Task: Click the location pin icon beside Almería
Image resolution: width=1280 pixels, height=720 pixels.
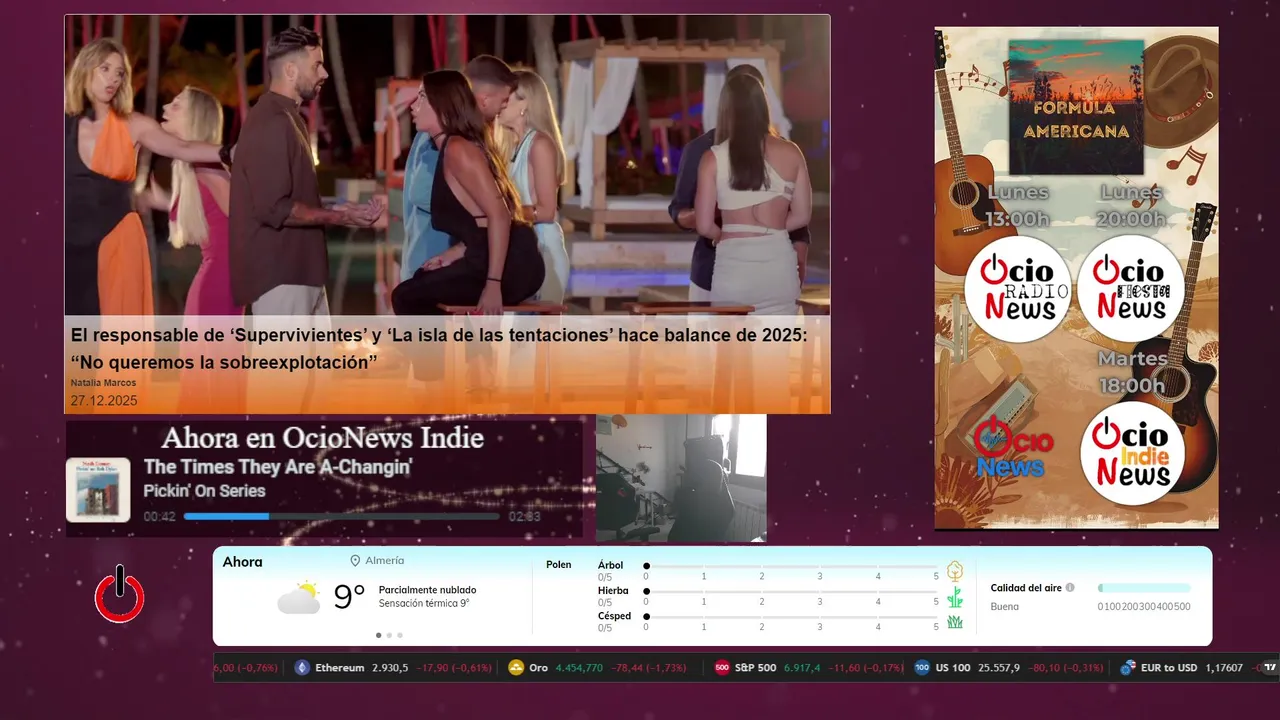Action: pos(355,561)
